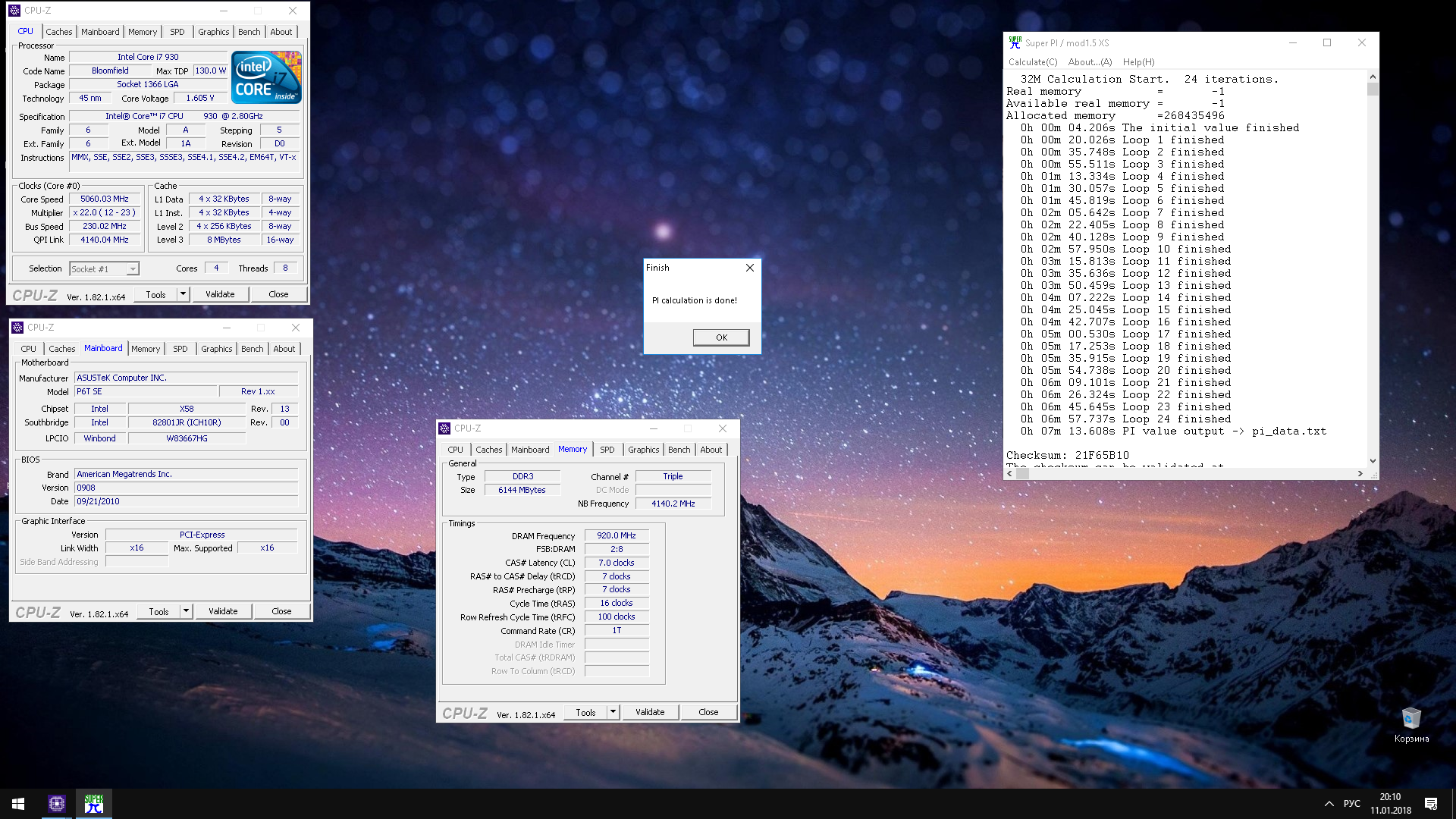Click Super PI horizontal scrollbar left arrow
The width and height of the screenshot is (1456, 819).
coord(1009,473)
